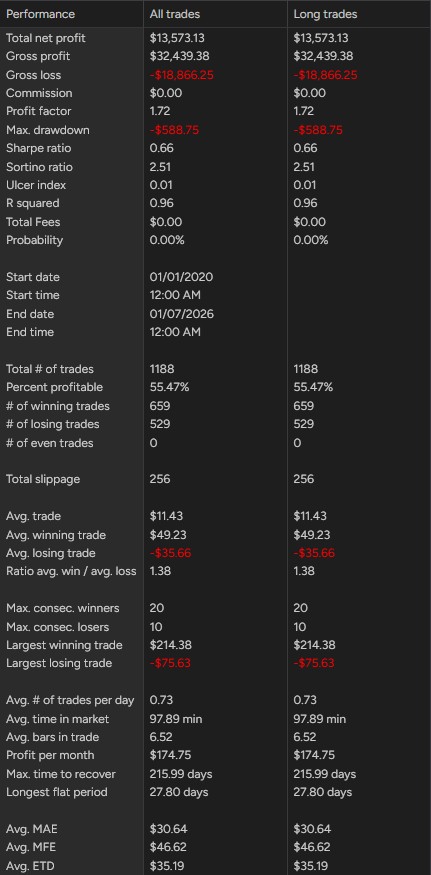
Task: Click the Percent profitable 55.47% All trades cell
Action: pyautogui.click(x=170, y=387)
